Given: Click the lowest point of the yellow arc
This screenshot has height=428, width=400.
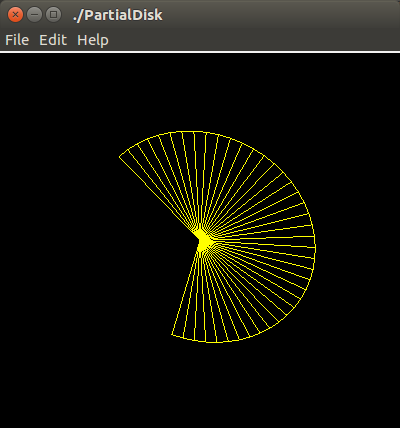Looking at the screenshot, I should [x=211, y=342].
